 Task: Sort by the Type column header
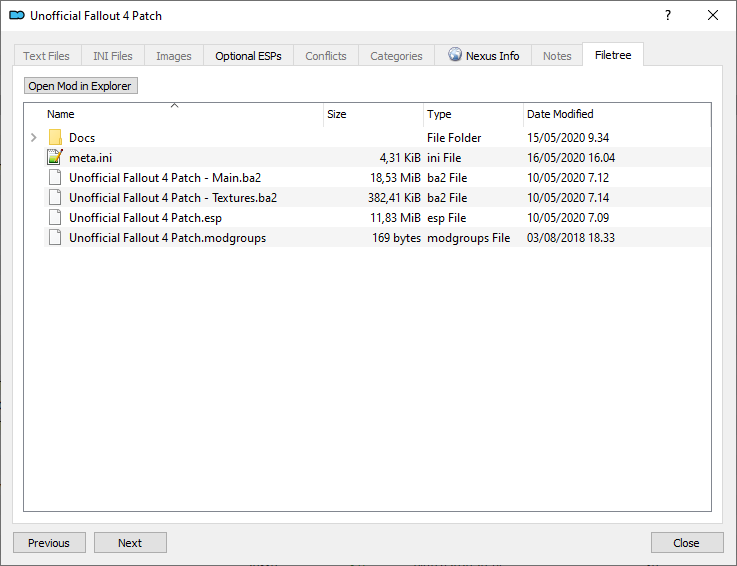tap(473, 114)
